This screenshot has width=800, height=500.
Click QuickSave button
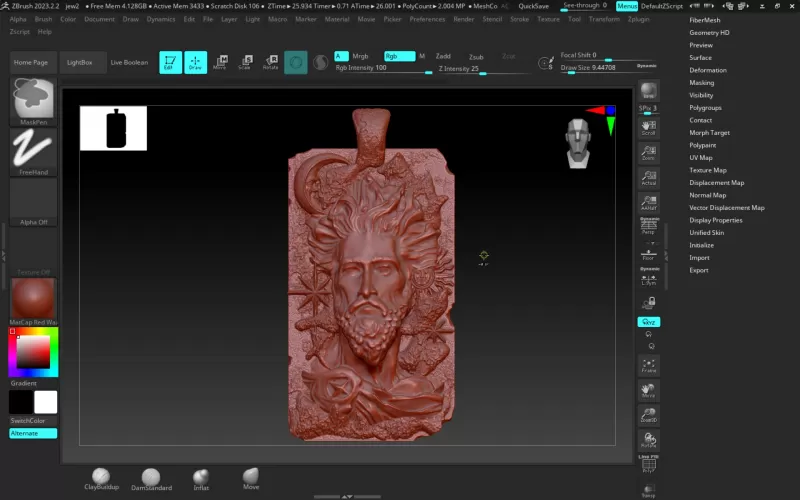(534, 6)
